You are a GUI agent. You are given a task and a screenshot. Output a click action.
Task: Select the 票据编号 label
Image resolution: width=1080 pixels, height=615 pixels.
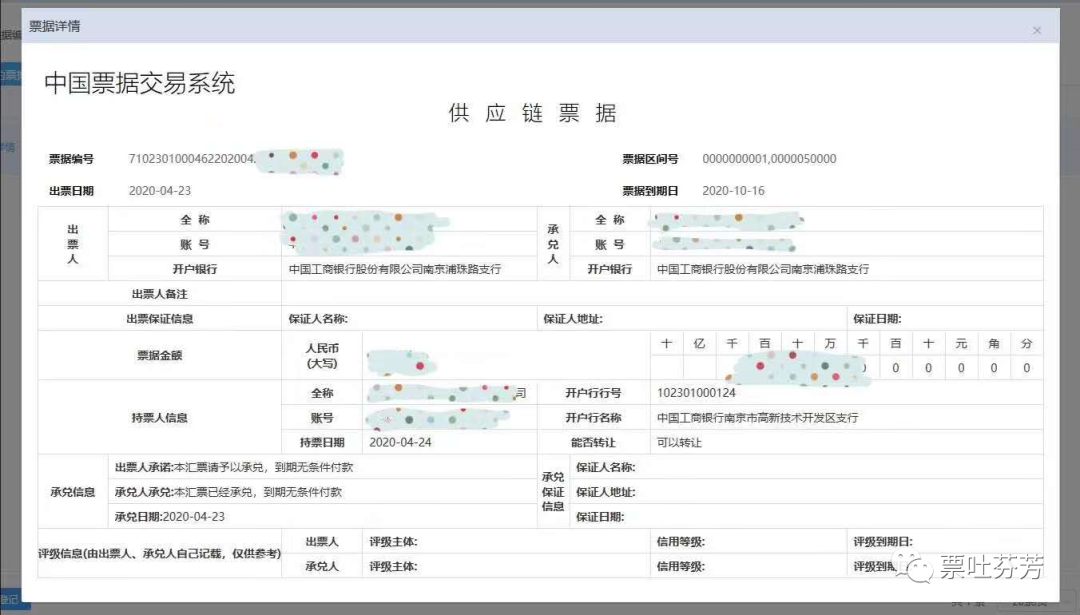tap(71, 159)
